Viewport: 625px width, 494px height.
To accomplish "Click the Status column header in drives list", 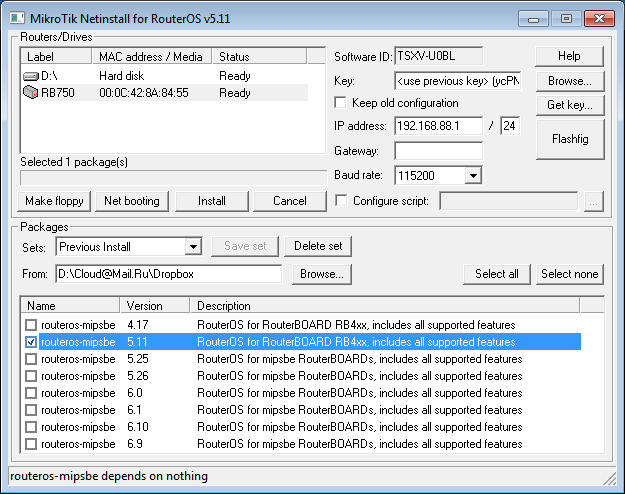I will [259, 57].
